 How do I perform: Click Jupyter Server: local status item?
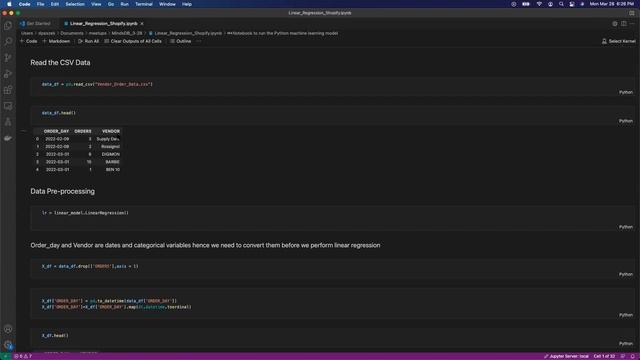(x=566, y=356)
